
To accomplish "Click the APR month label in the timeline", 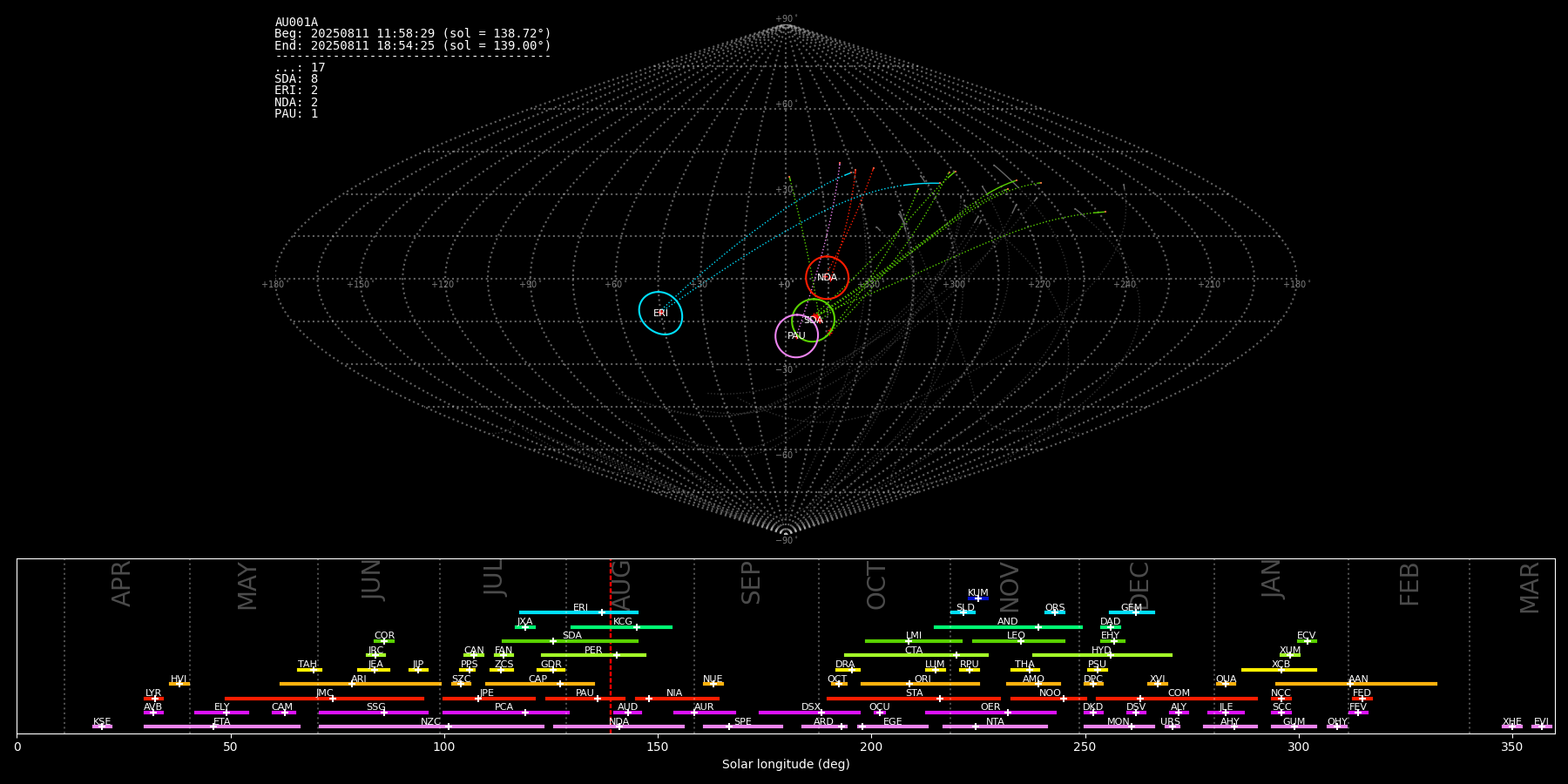I will point(121,584).
